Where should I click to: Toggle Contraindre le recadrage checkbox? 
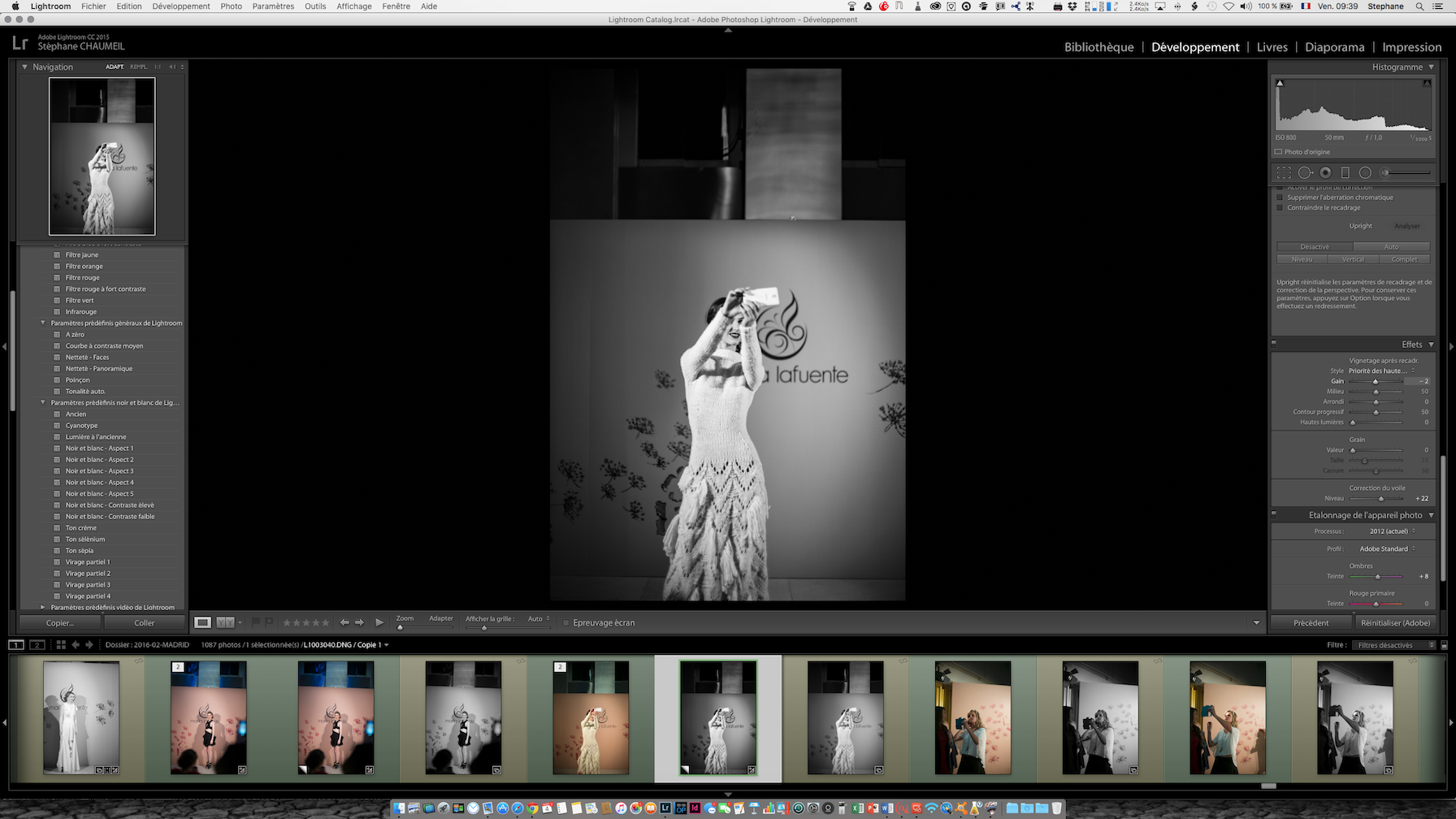(1280, 208)
